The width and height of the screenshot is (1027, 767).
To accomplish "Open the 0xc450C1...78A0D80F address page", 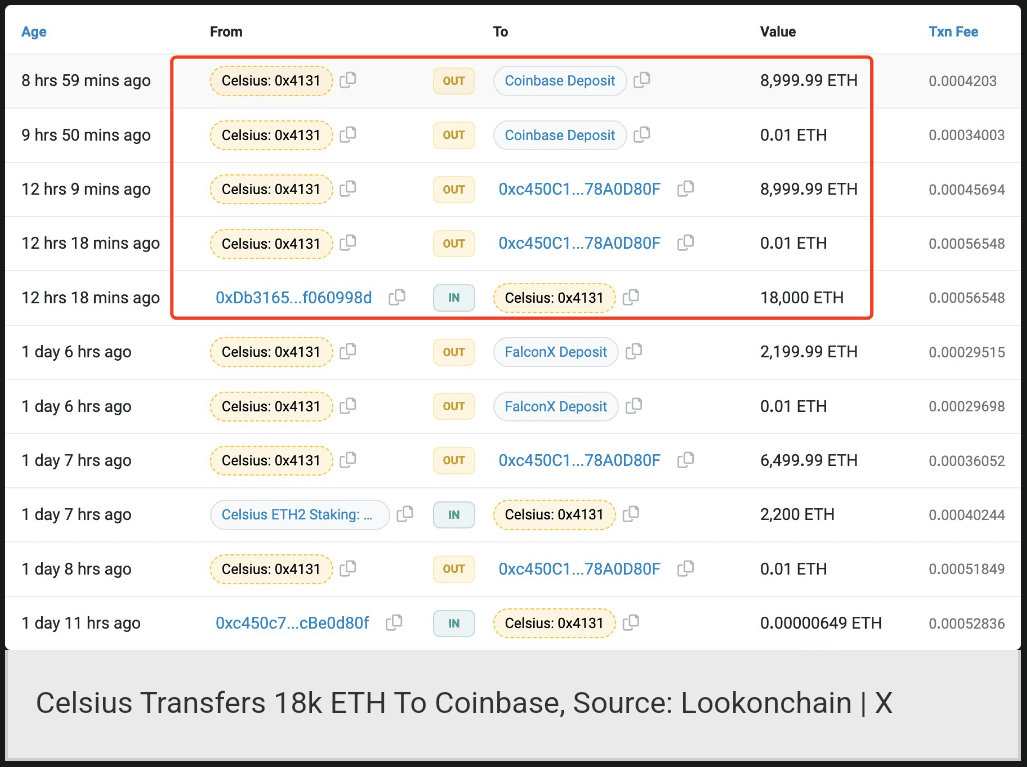I will (x=579, y=189).
